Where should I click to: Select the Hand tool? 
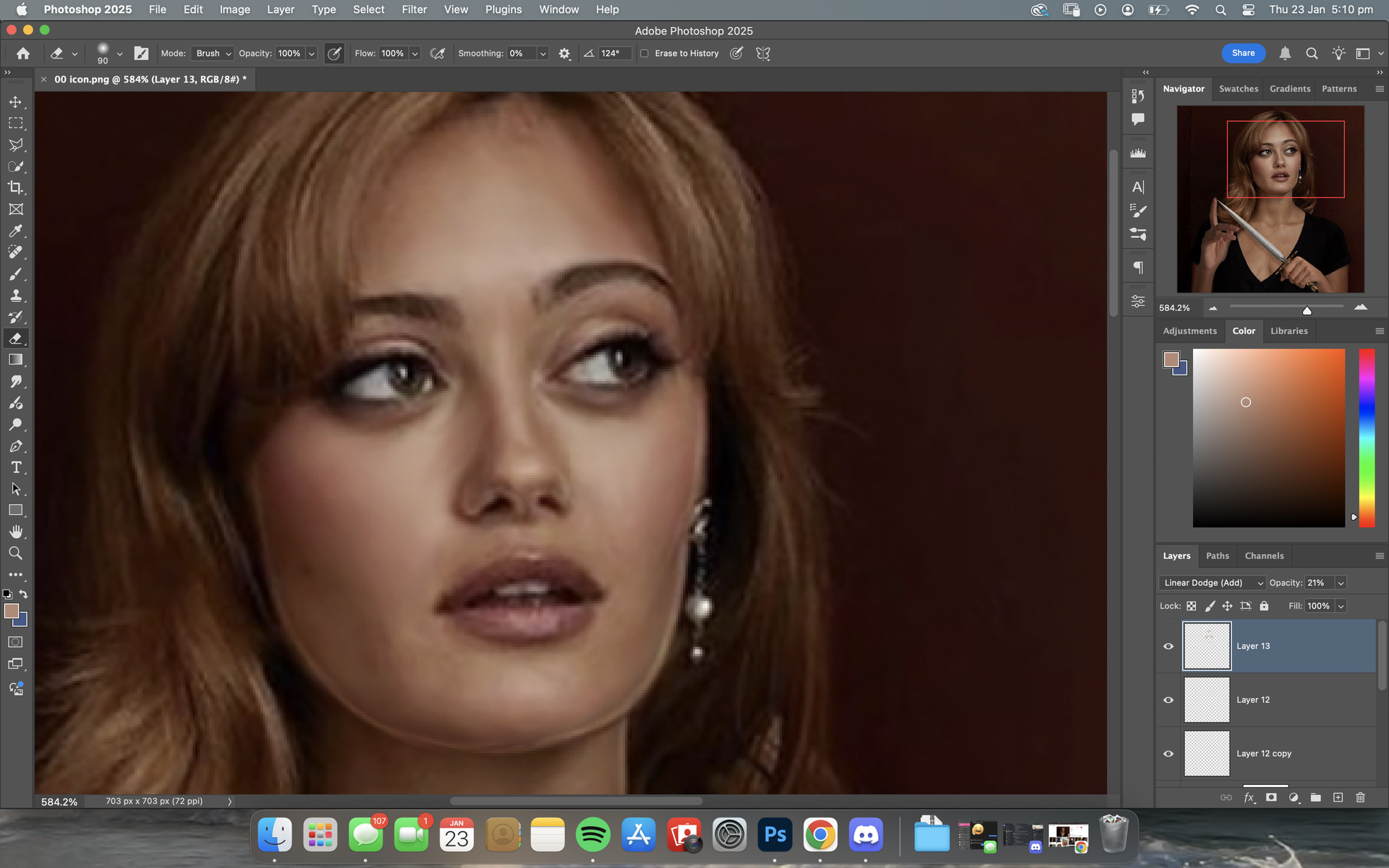pyautogui.click(x=15, y=532)
